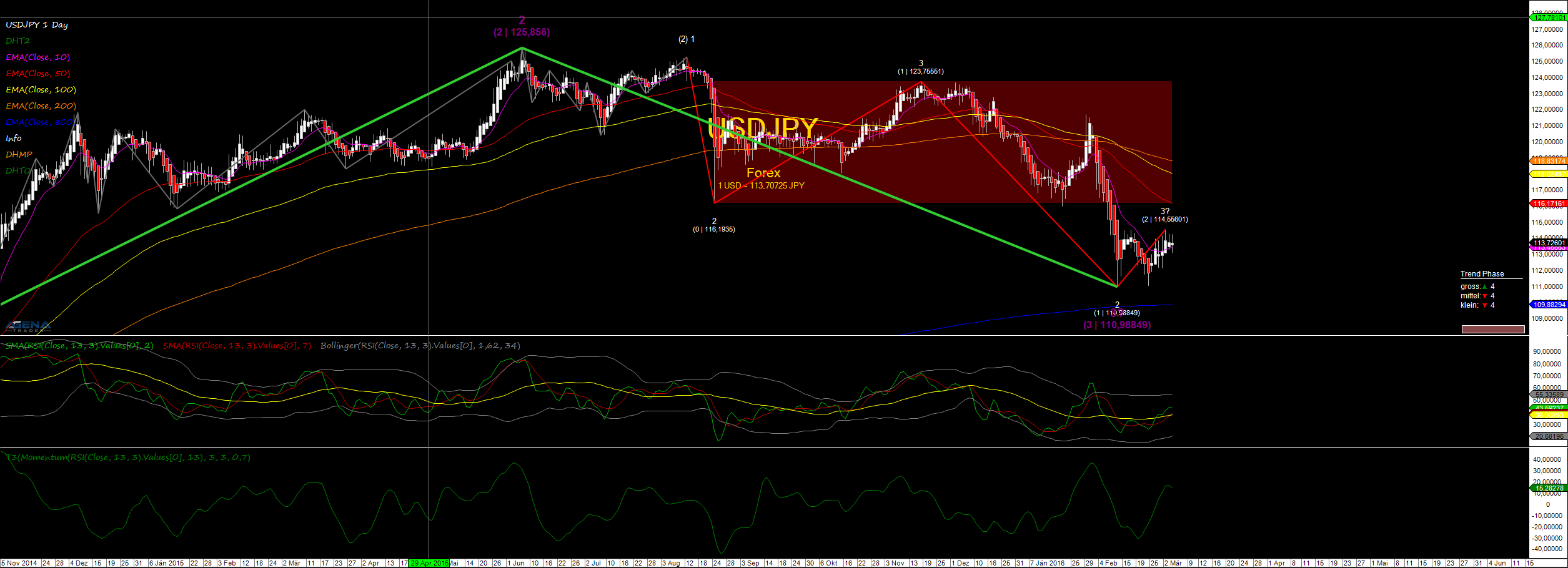
Task: Select the T3(Momentum(RSI)) indicator label
Action: [x=128, y=458]
